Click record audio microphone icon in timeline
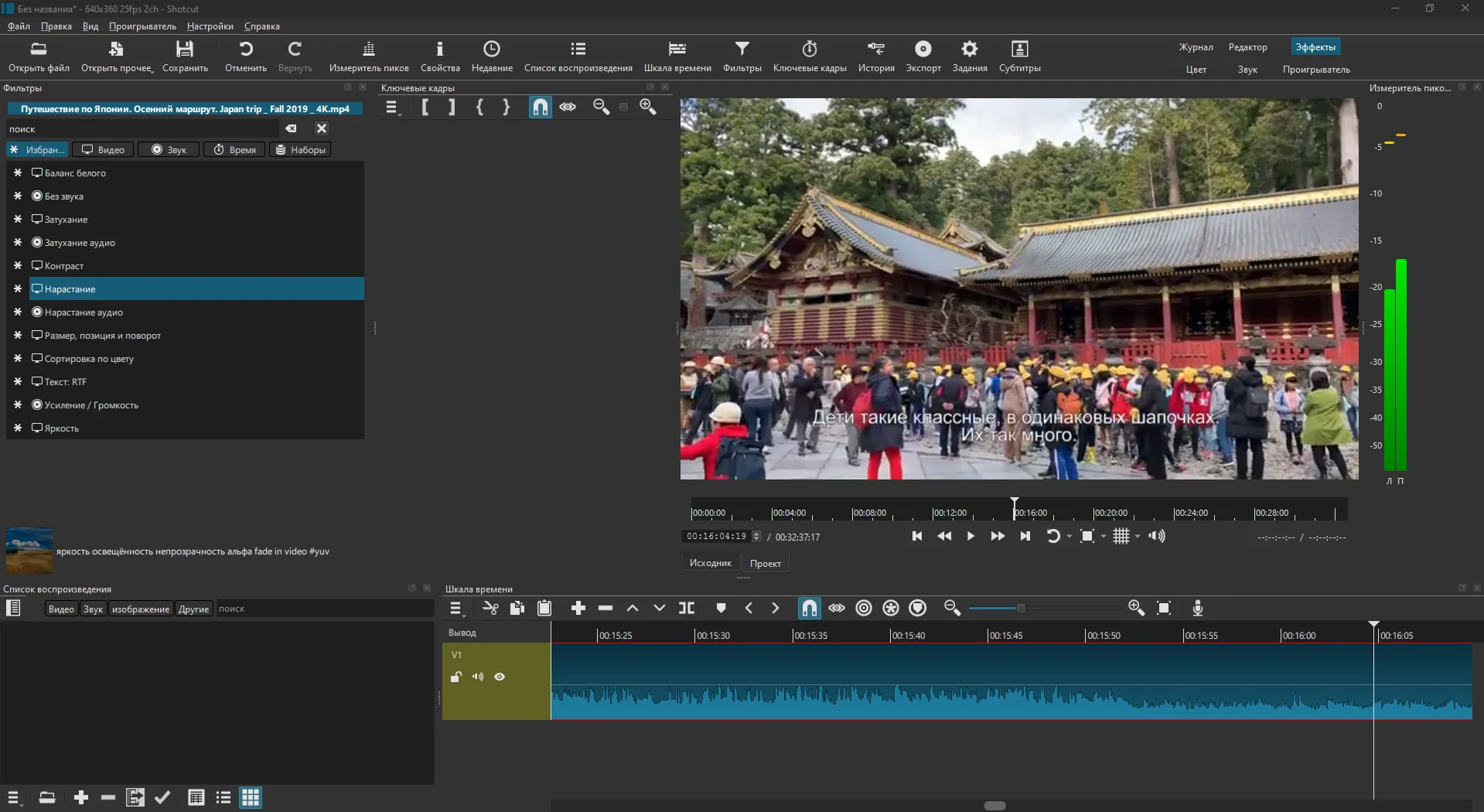Viewport: 1484px width, 812px height. point(1198,609)
